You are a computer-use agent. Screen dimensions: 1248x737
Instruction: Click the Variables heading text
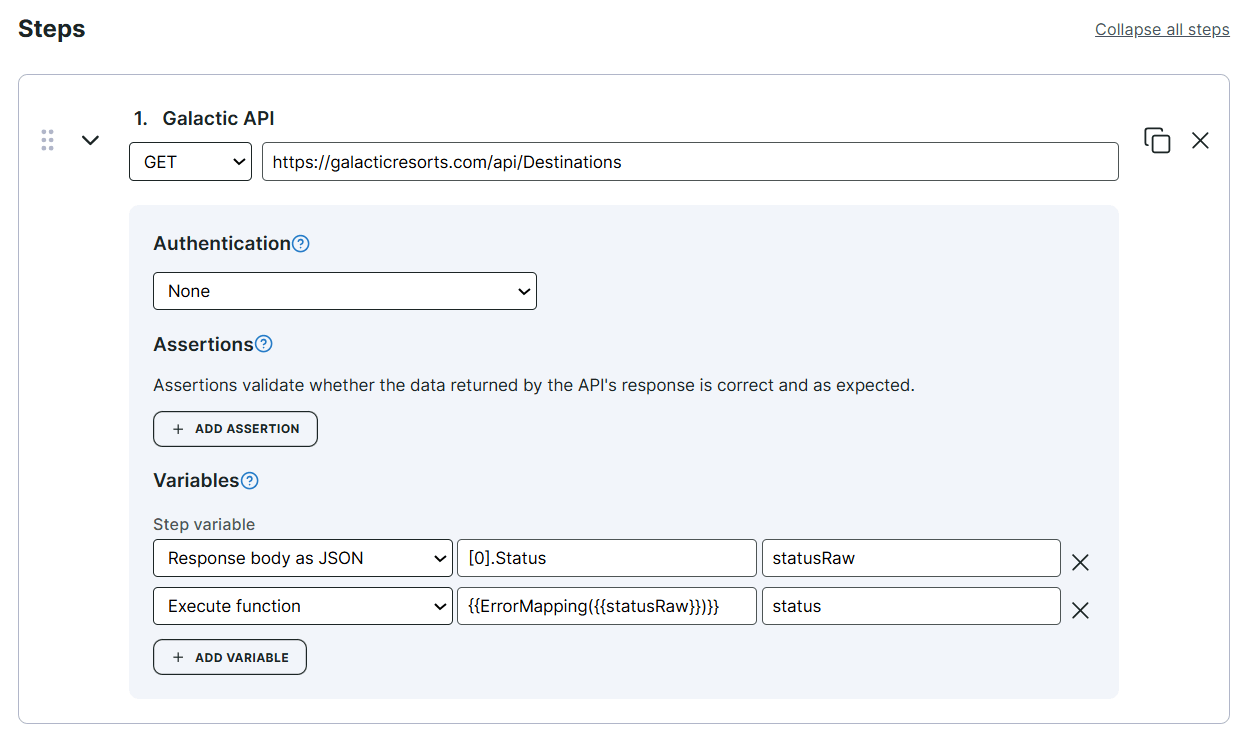point(196,480)
